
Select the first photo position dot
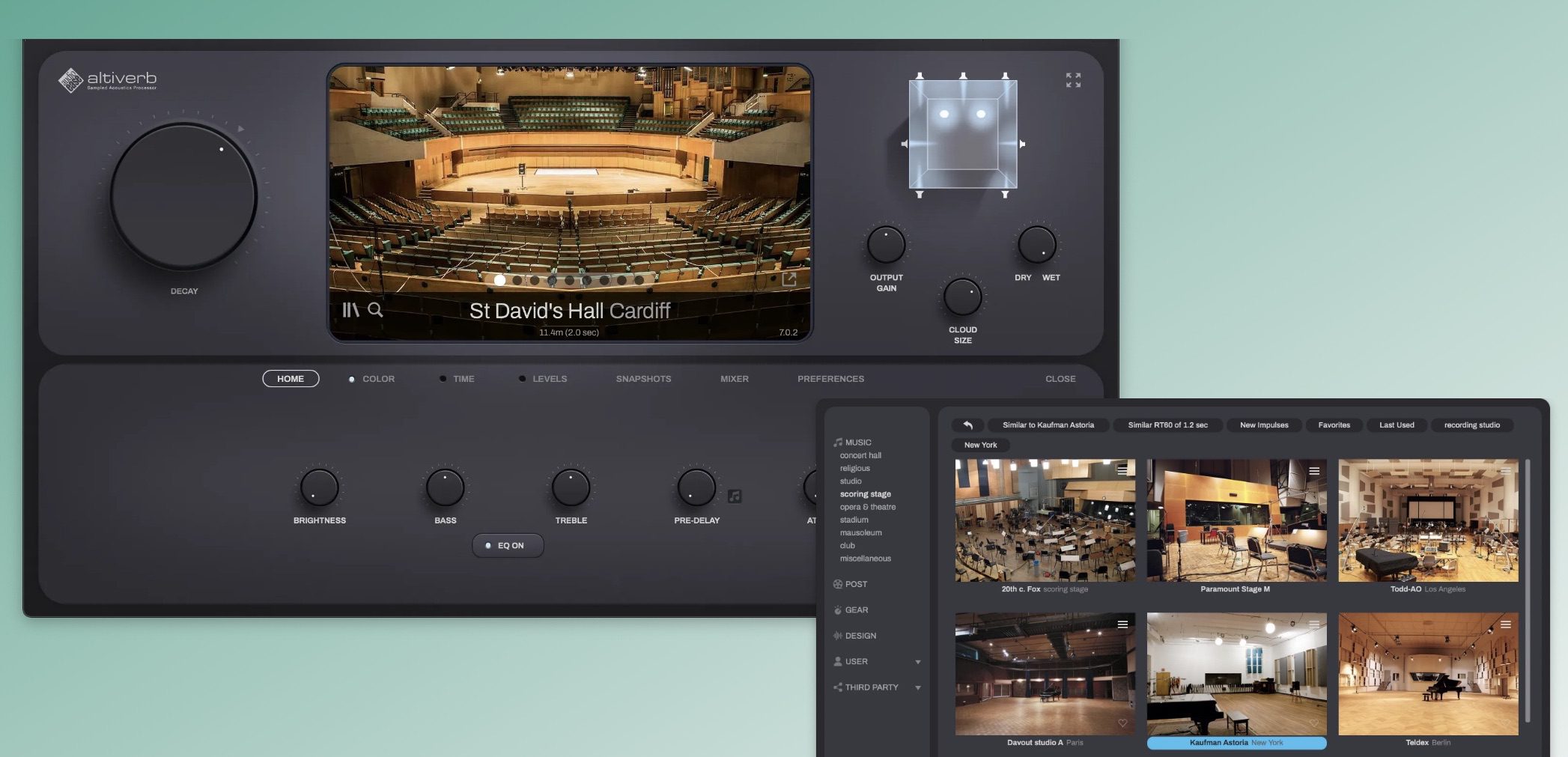pyautogui.click(x=499, y=280)
